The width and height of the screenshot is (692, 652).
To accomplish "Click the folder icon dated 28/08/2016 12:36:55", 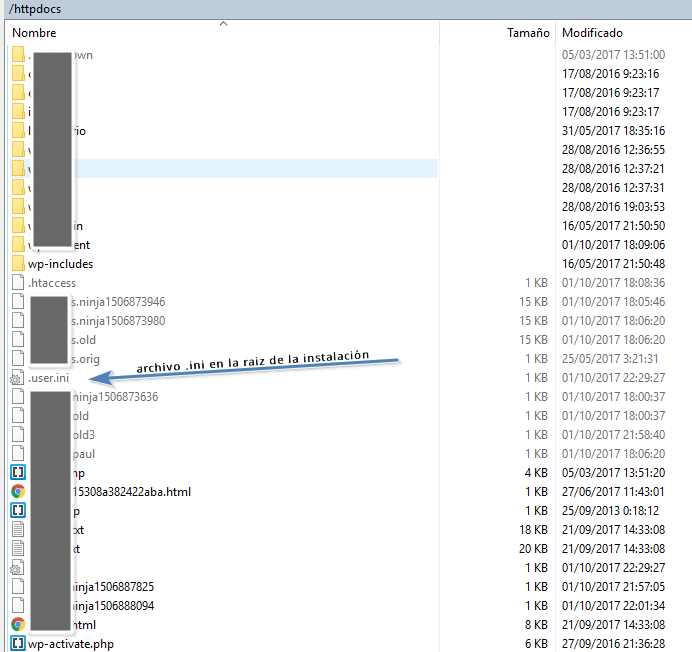I will tap(18, 150).
